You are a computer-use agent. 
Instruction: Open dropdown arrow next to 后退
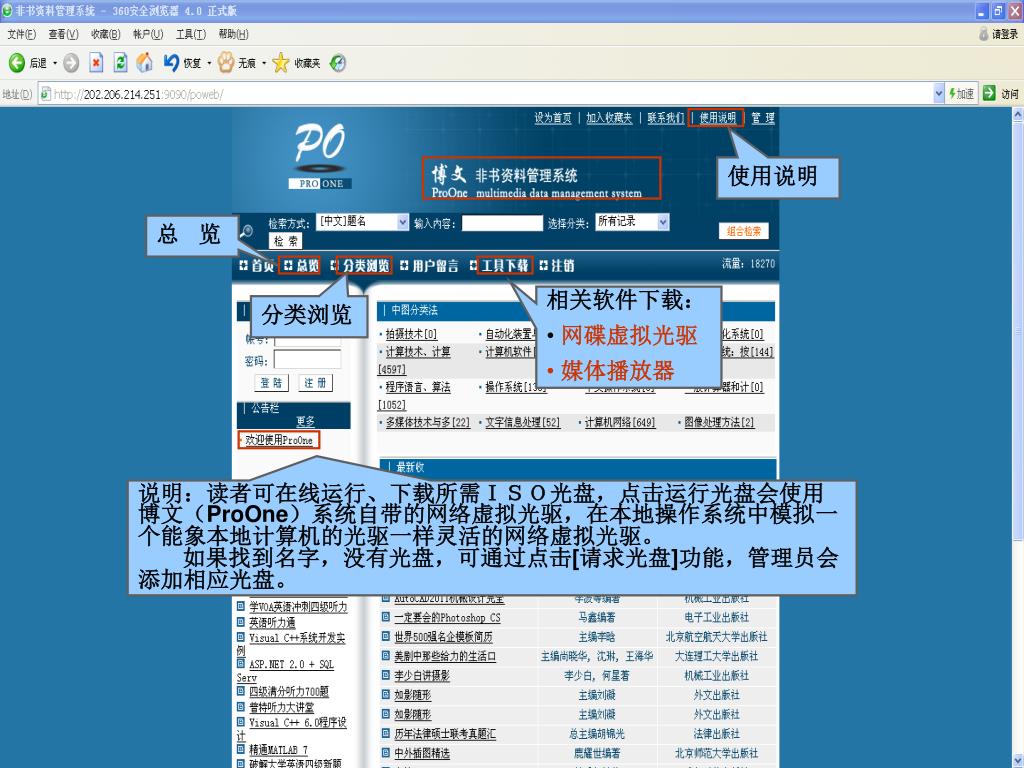click(55, 63)
